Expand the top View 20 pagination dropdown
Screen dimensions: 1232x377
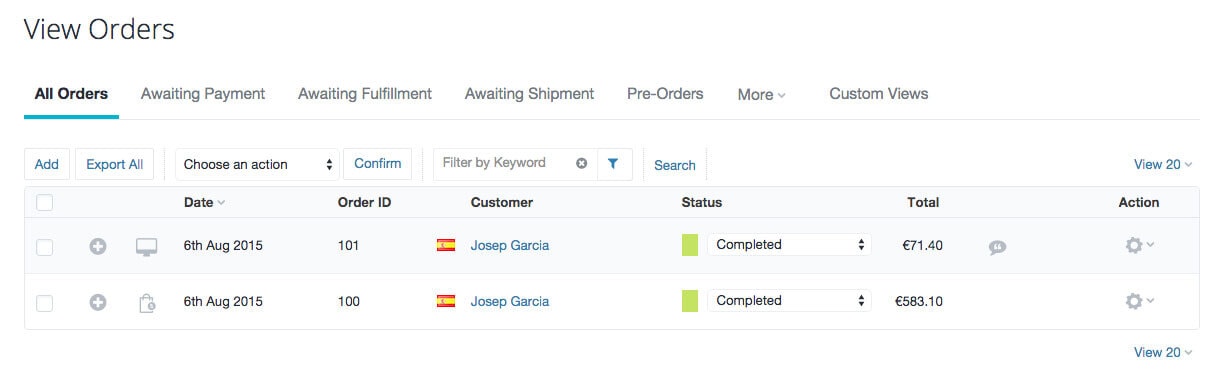click(1163, 164)
